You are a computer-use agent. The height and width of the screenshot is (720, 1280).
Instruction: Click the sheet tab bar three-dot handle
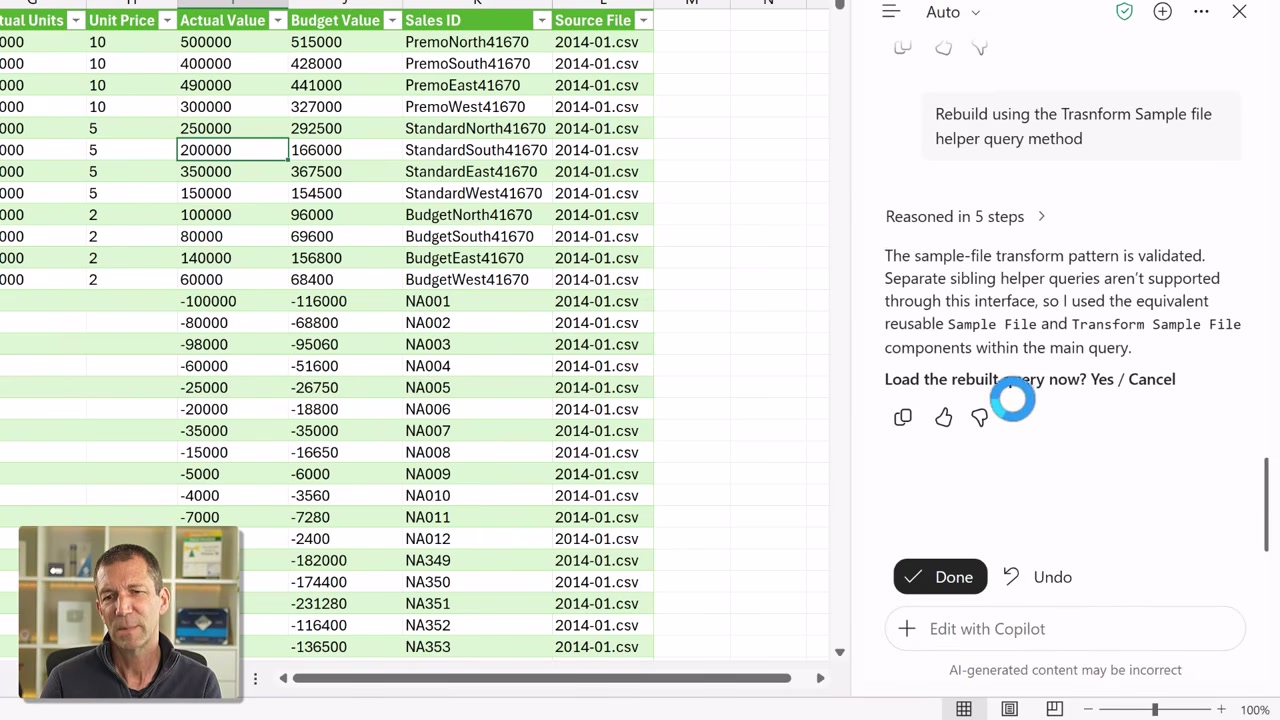tap(255, 679)
